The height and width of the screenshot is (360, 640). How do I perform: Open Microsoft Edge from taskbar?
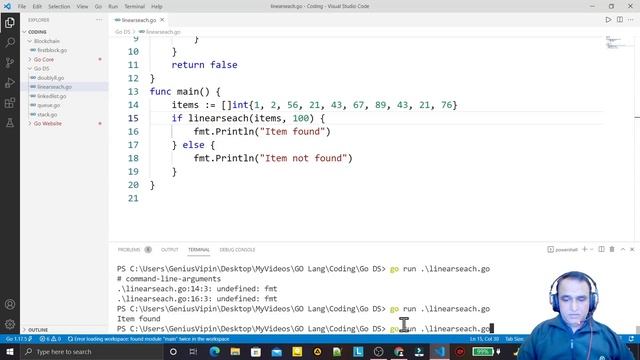(214, 351)
